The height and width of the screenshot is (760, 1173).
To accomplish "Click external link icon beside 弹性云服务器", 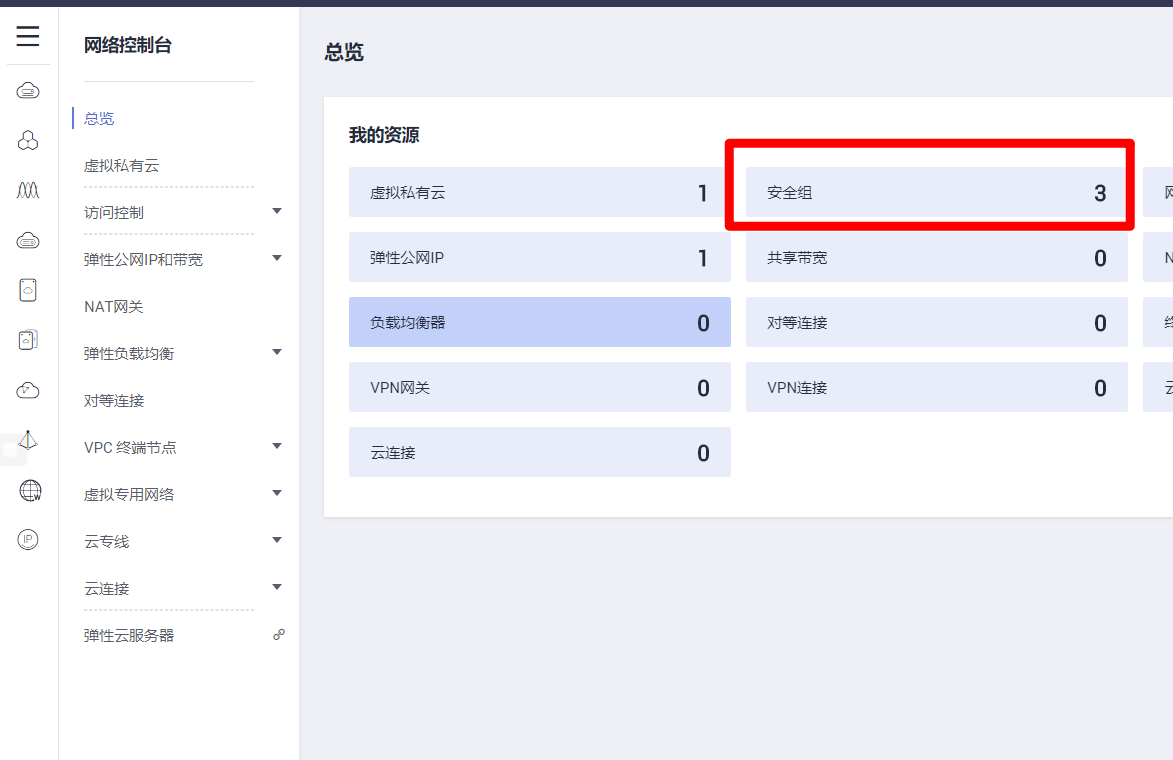I will pyautogui.click(x=278, y=635).
